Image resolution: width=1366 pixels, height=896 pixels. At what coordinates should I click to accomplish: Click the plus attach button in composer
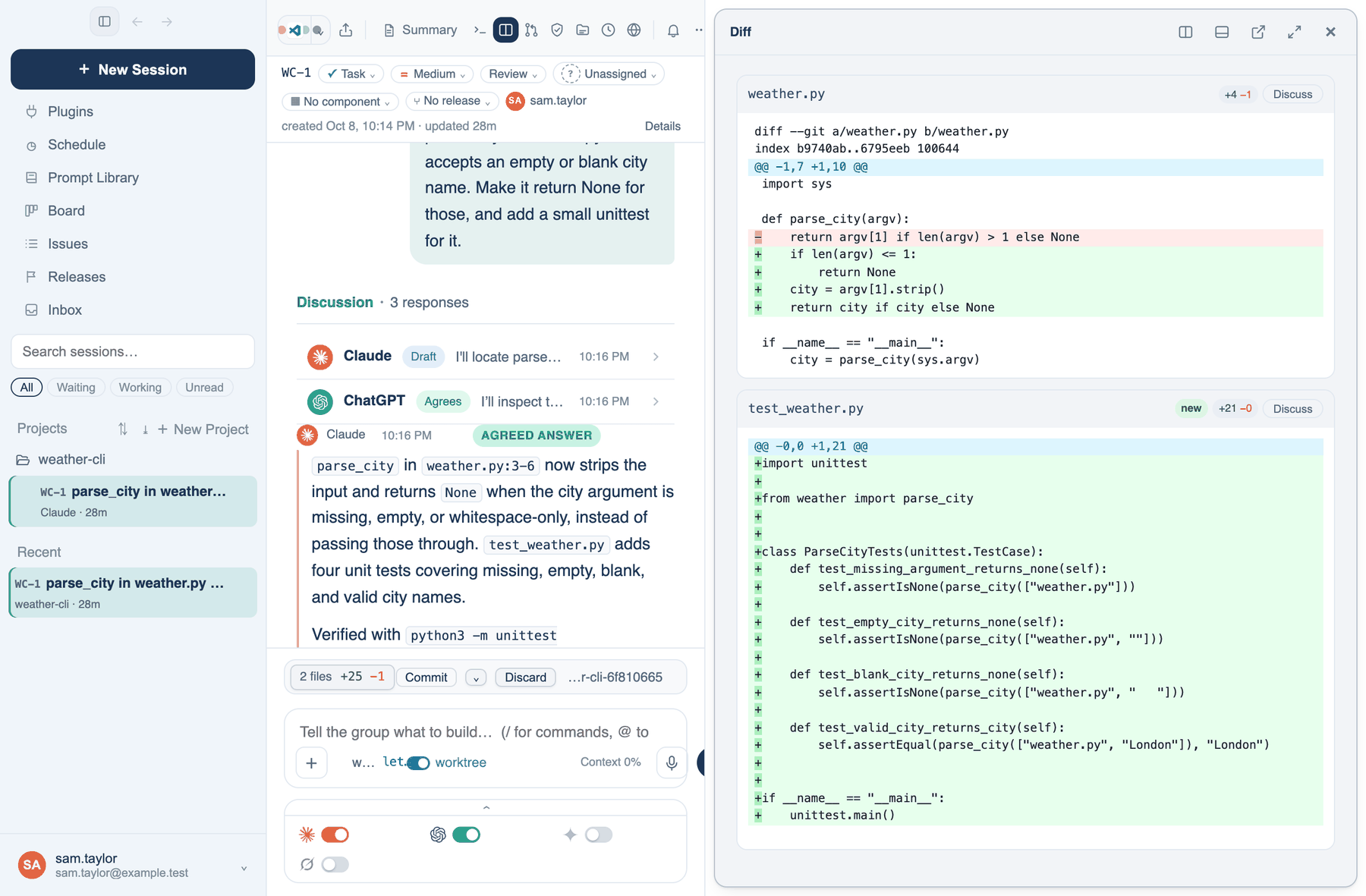[311, 762]
